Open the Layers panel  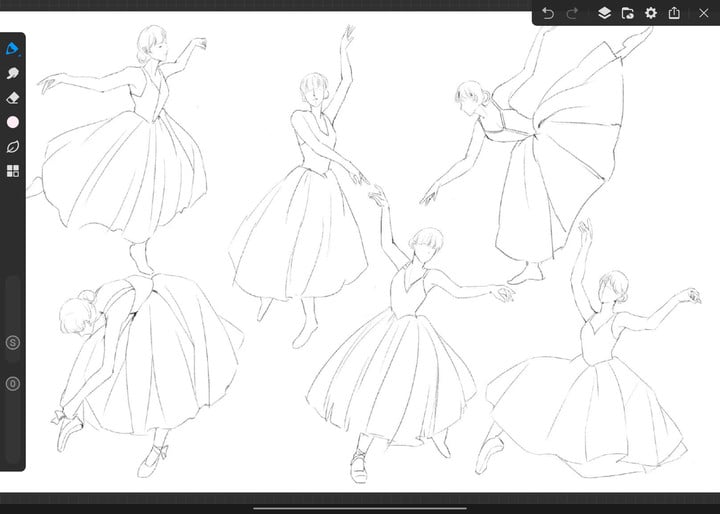604,13
